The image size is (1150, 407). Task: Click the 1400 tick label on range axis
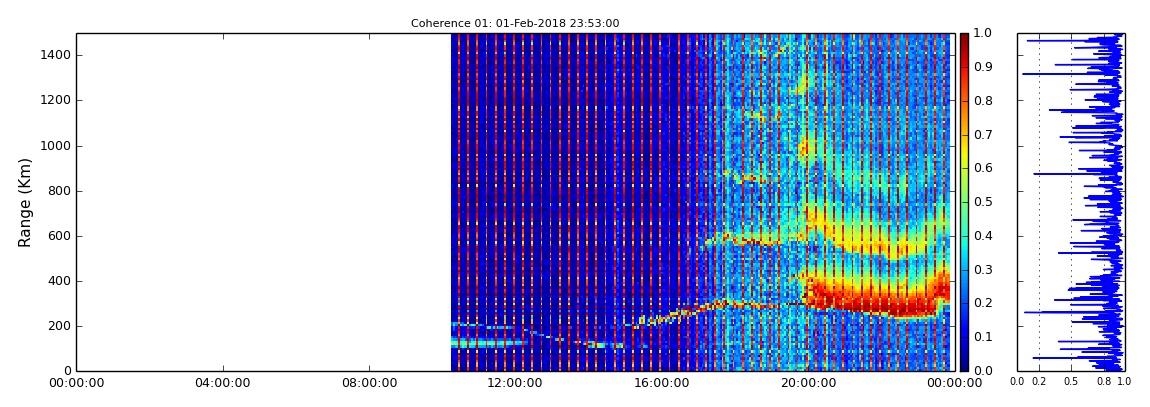tap(56, 56)
